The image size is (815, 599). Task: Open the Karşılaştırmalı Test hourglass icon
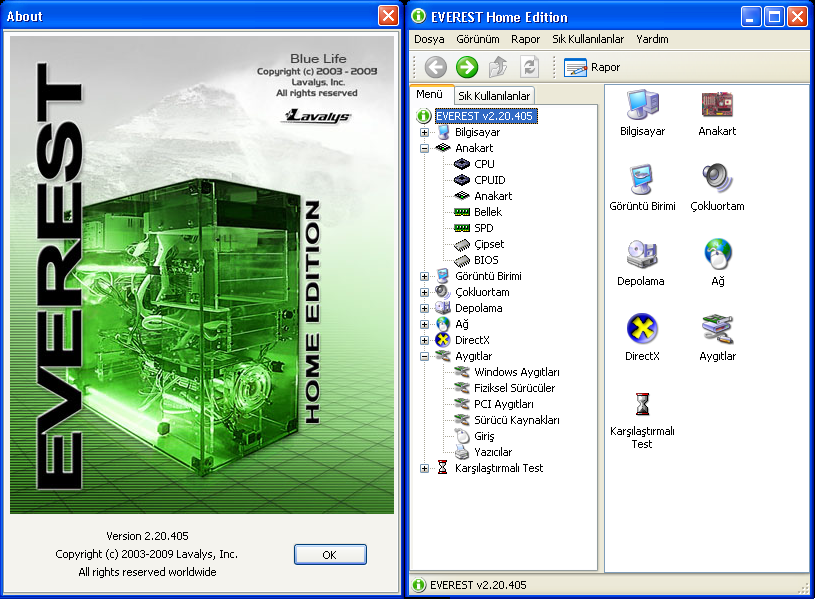tap(642, 421)
